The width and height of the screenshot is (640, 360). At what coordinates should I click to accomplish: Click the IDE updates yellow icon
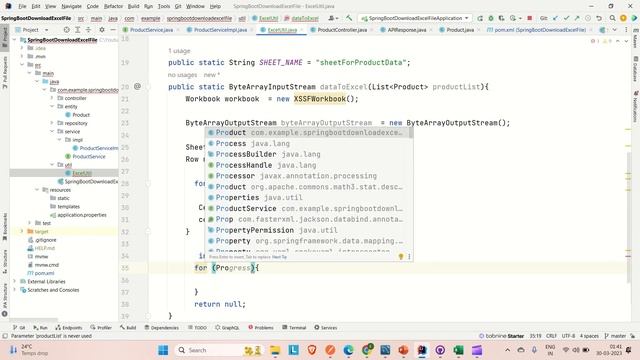click(623, 18)
